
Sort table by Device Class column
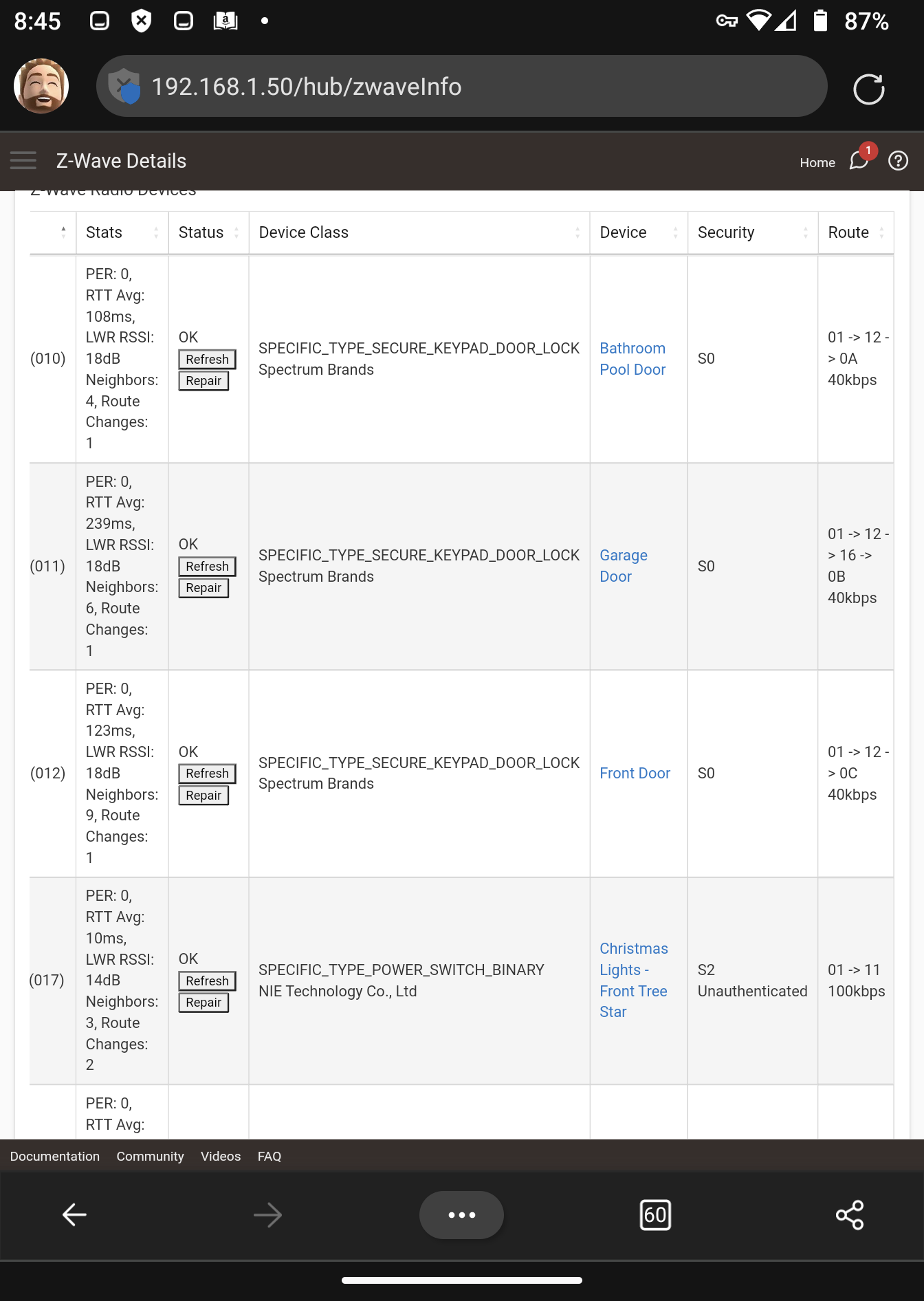[419, 232]
